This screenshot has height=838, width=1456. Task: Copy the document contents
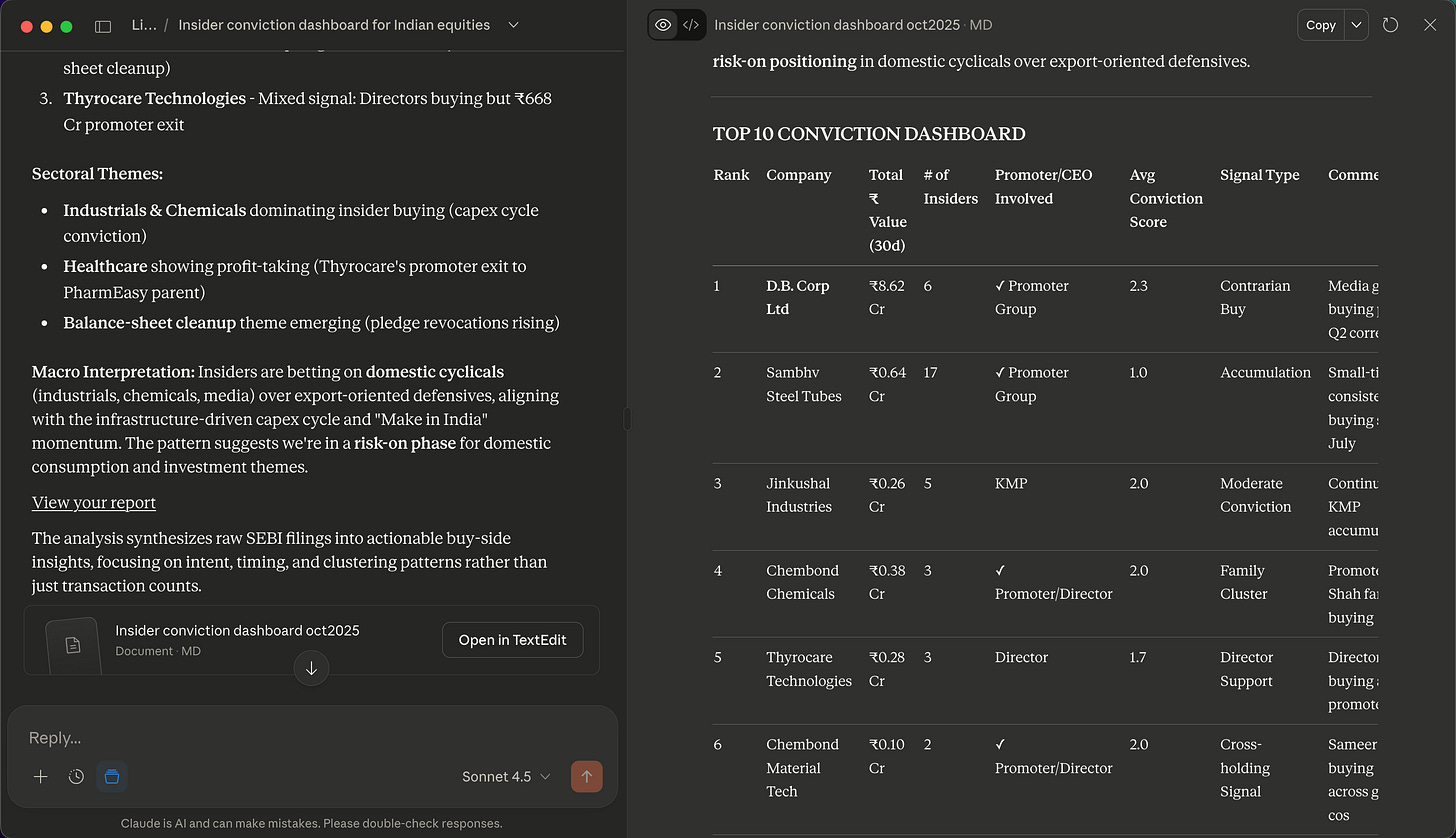coord(1321,25)
